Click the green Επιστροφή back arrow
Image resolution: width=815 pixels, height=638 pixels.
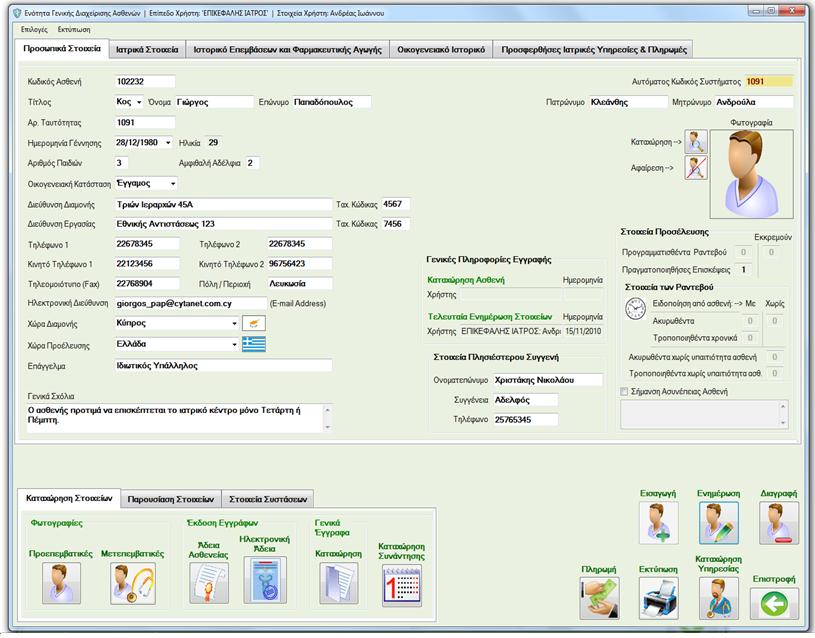pos(778,603)
